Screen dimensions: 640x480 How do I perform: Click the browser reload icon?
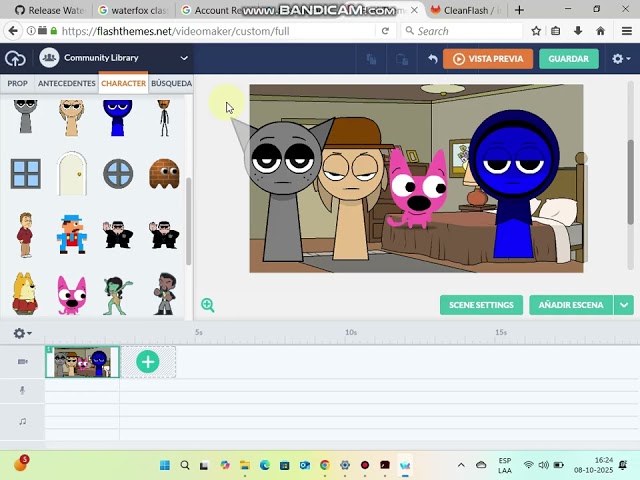point(385,31)
